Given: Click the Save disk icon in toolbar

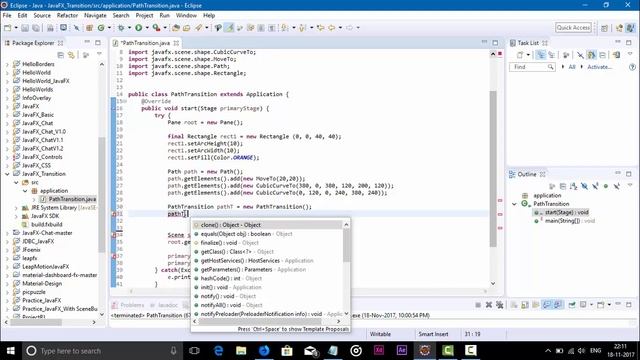Looking at the screenshot, I should tap(25, 28).
